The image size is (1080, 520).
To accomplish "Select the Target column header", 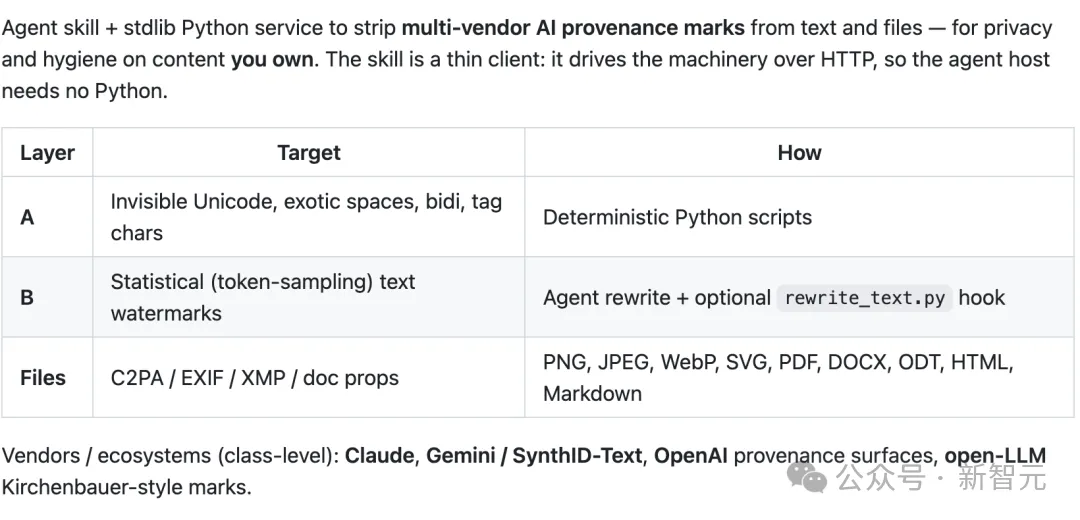I will [309, 152].
